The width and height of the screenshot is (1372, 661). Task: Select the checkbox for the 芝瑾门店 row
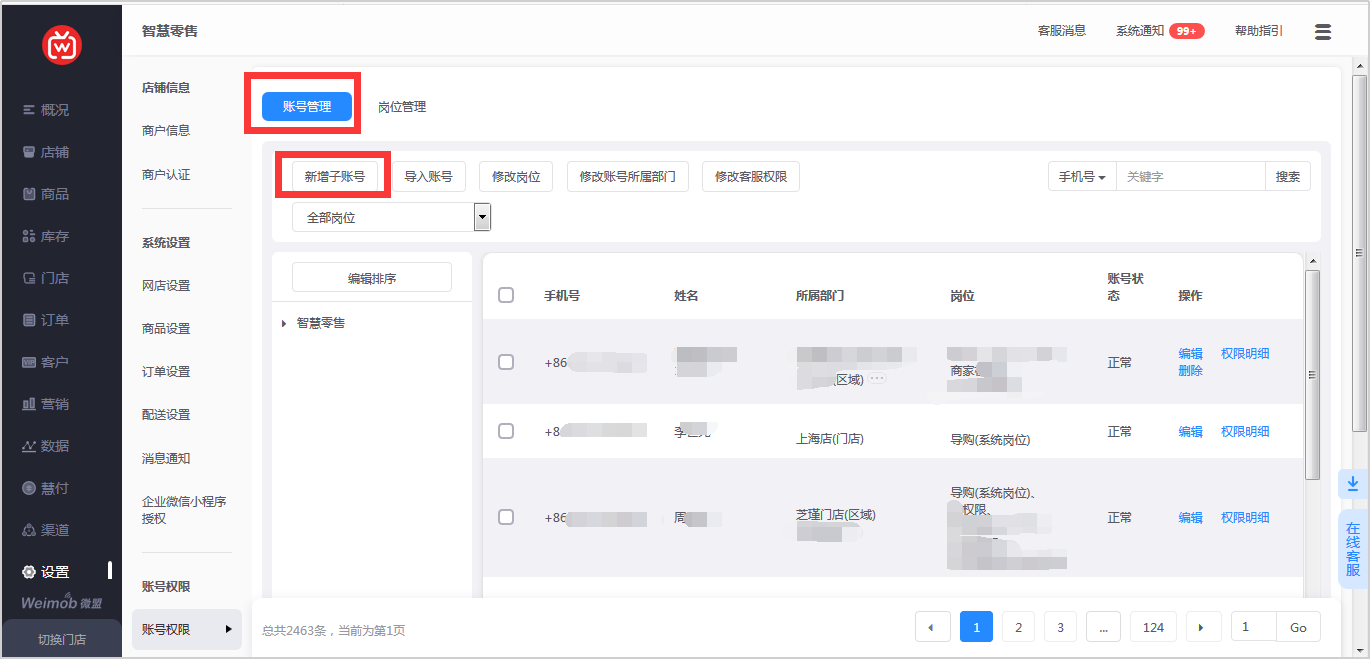point(506,517)
